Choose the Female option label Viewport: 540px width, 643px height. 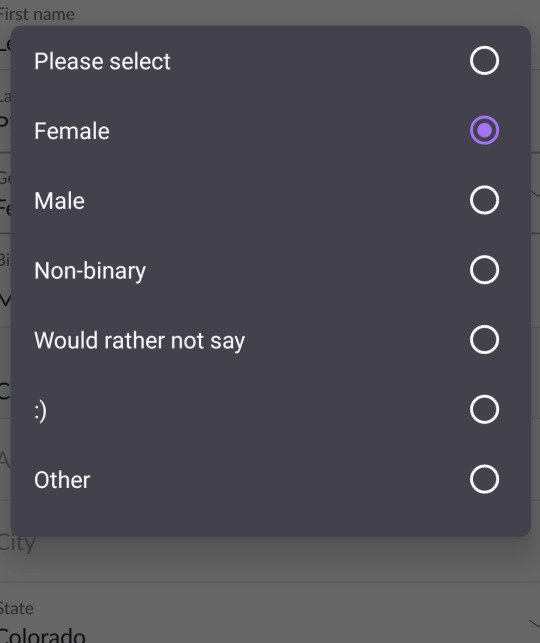point(72,131)
